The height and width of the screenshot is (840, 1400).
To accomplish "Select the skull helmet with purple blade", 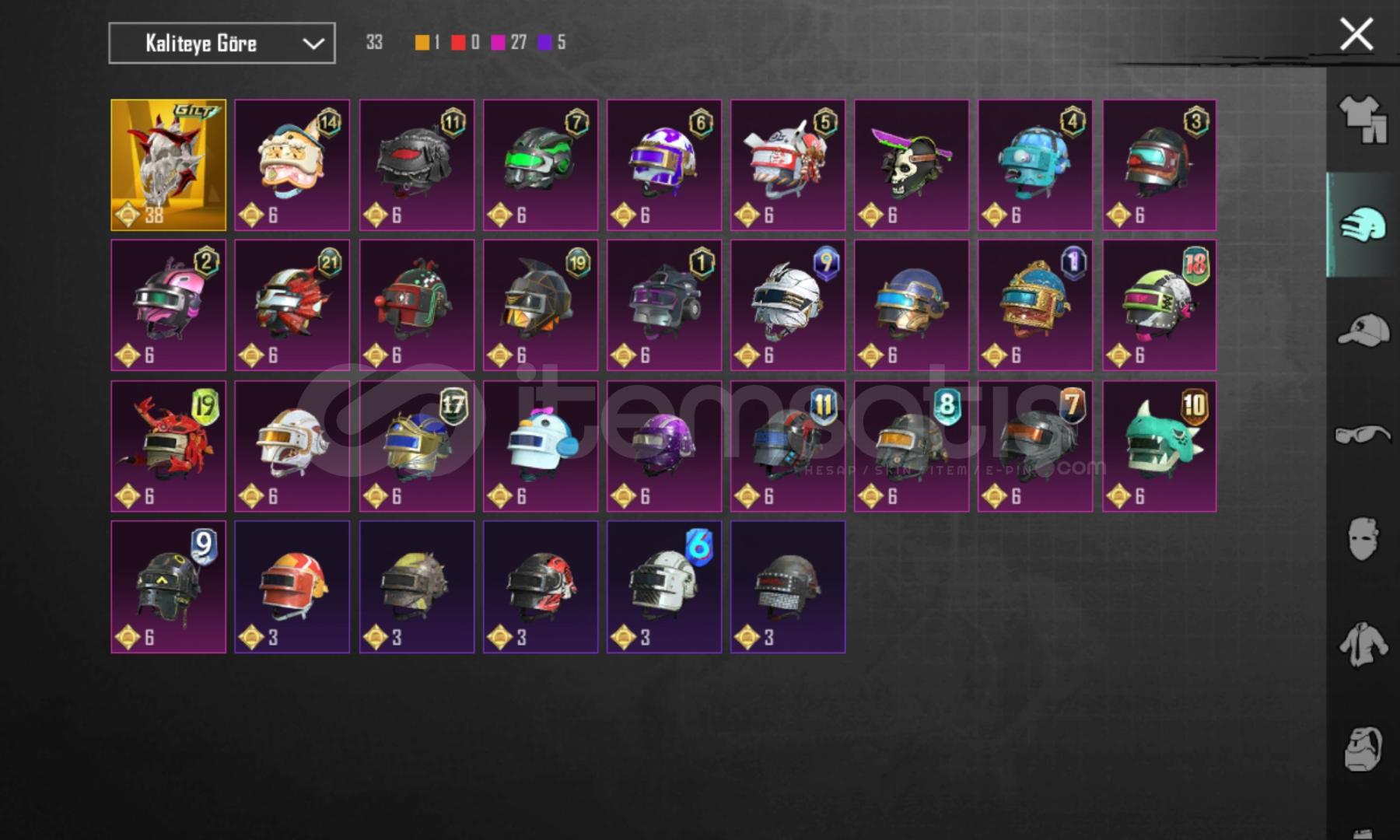I will point(912,165).
